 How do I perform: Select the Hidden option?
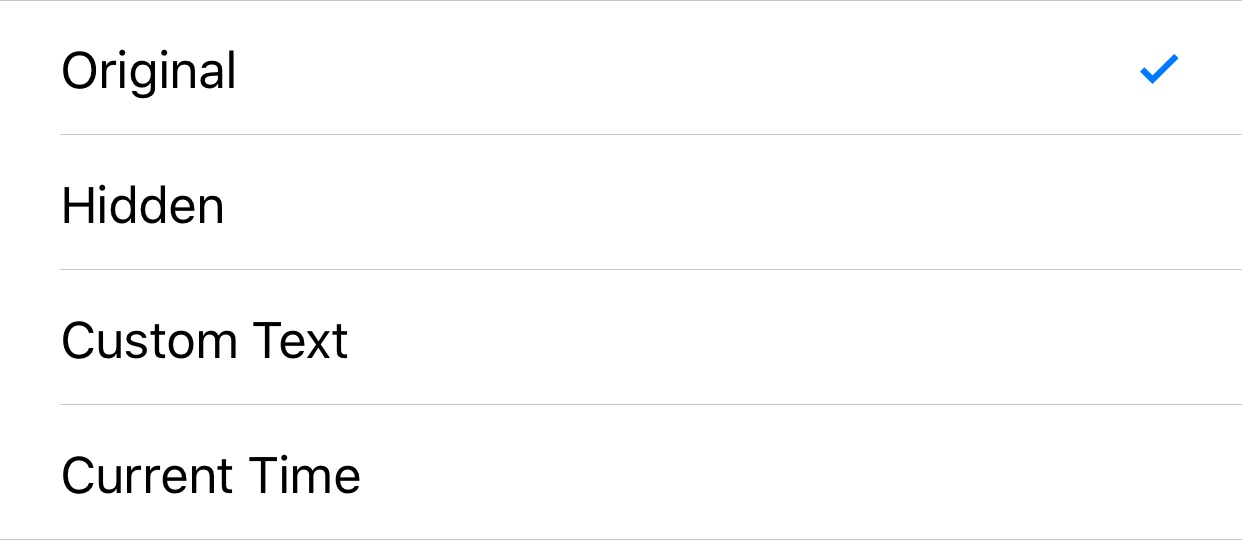tap(621, 202)
